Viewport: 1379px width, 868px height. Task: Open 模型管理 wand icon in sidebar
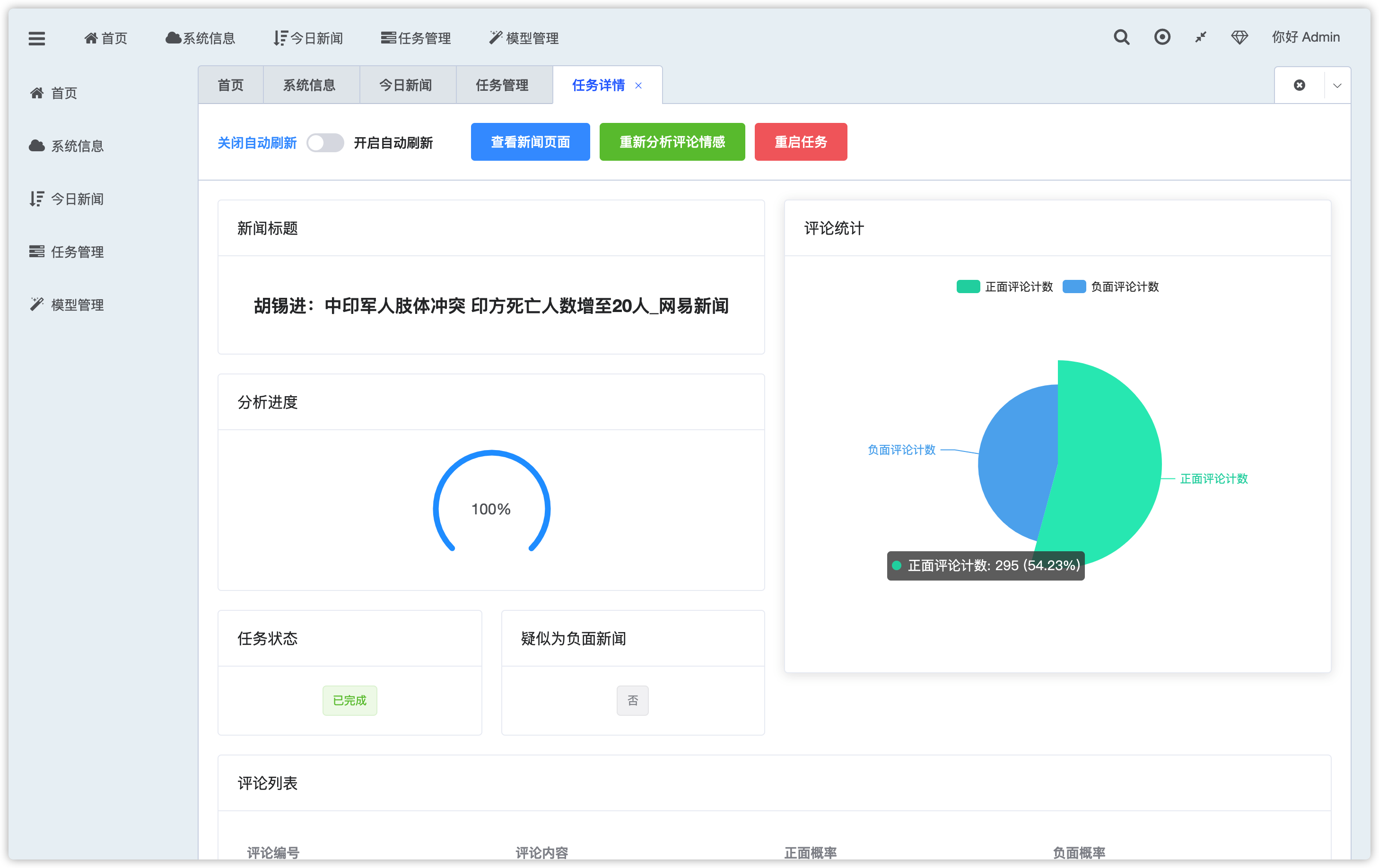[x=37, y=304]
